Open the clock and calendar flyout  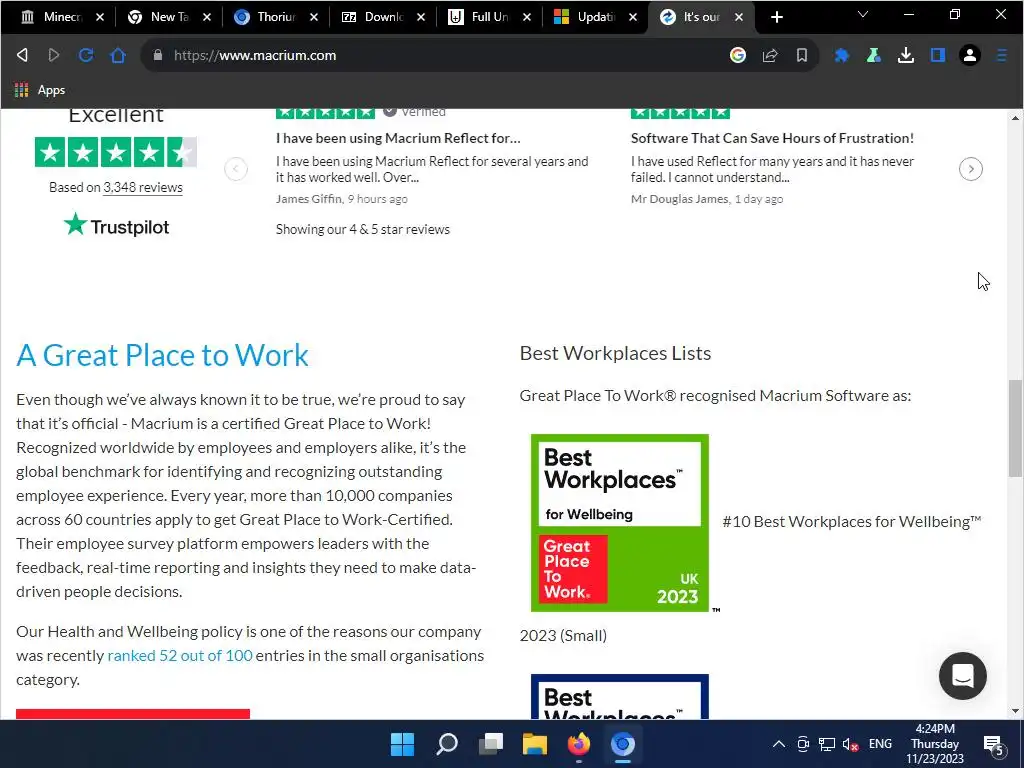pos(935,744)
